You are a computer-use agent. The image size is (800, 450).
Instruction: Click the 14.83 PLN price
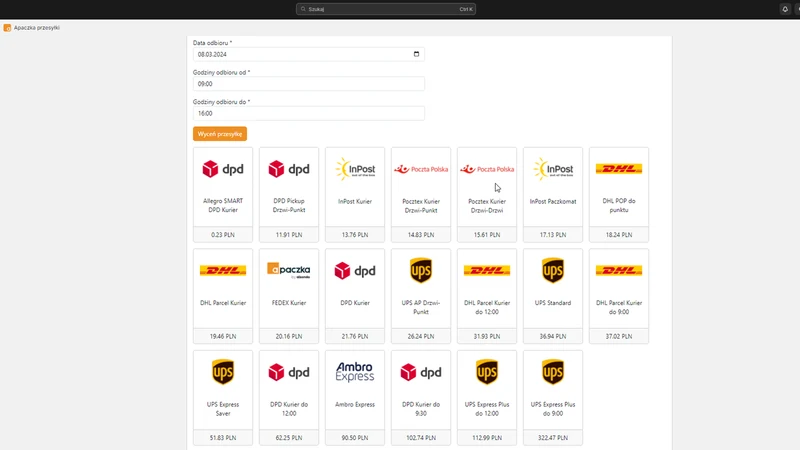click(421, 235)
